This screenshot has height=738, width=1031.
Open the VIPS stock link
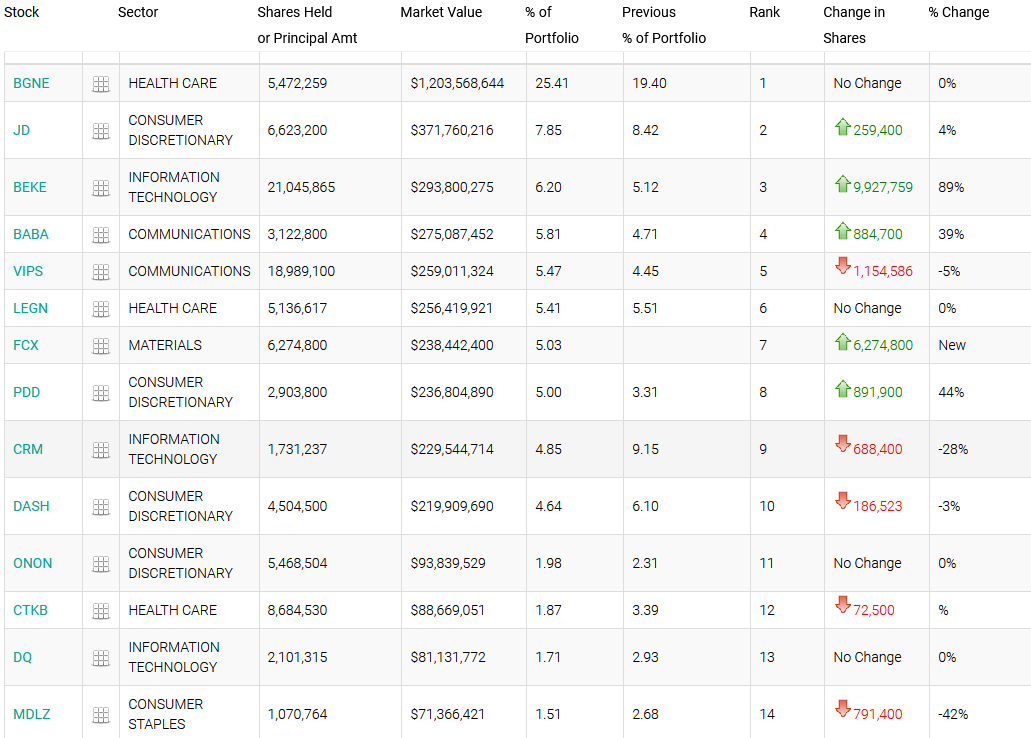point(28,271)
